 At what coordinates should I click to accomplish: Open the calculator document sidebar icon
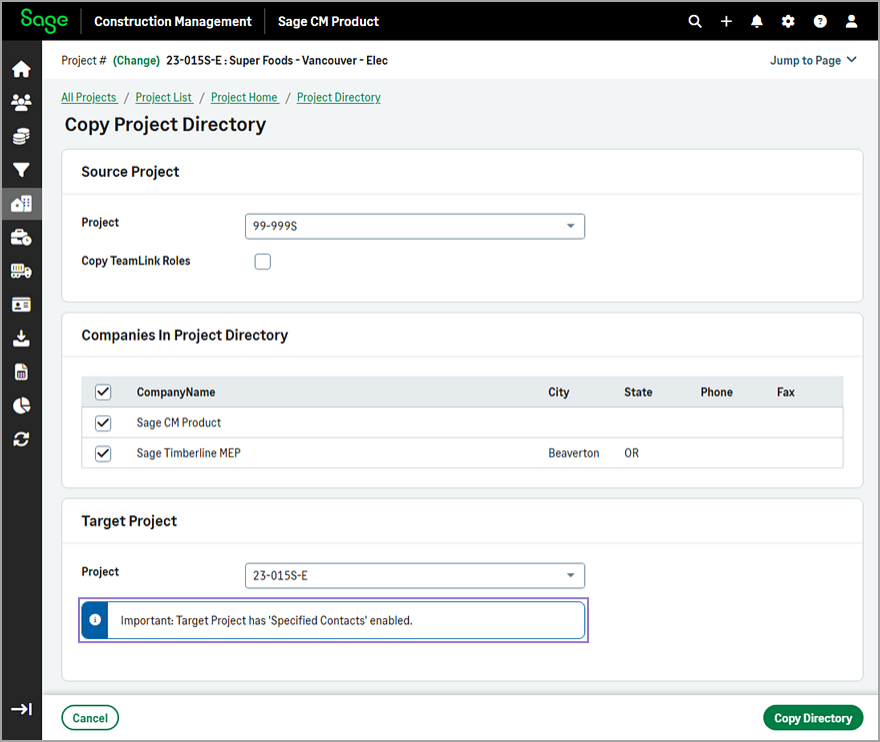[21, 372]
